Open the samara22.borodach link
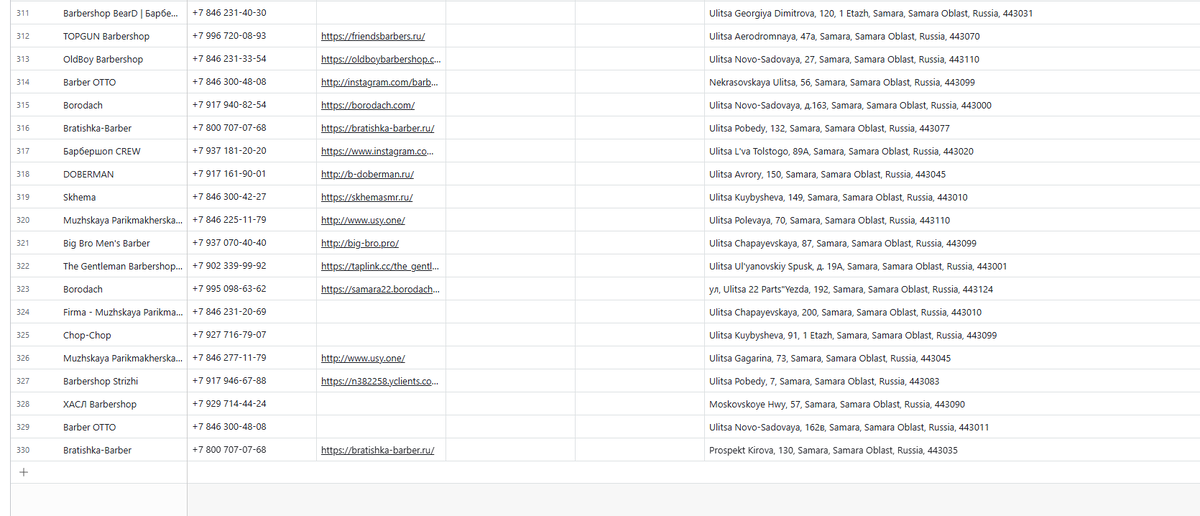1200x516 pixels. [x=380, y=289]
